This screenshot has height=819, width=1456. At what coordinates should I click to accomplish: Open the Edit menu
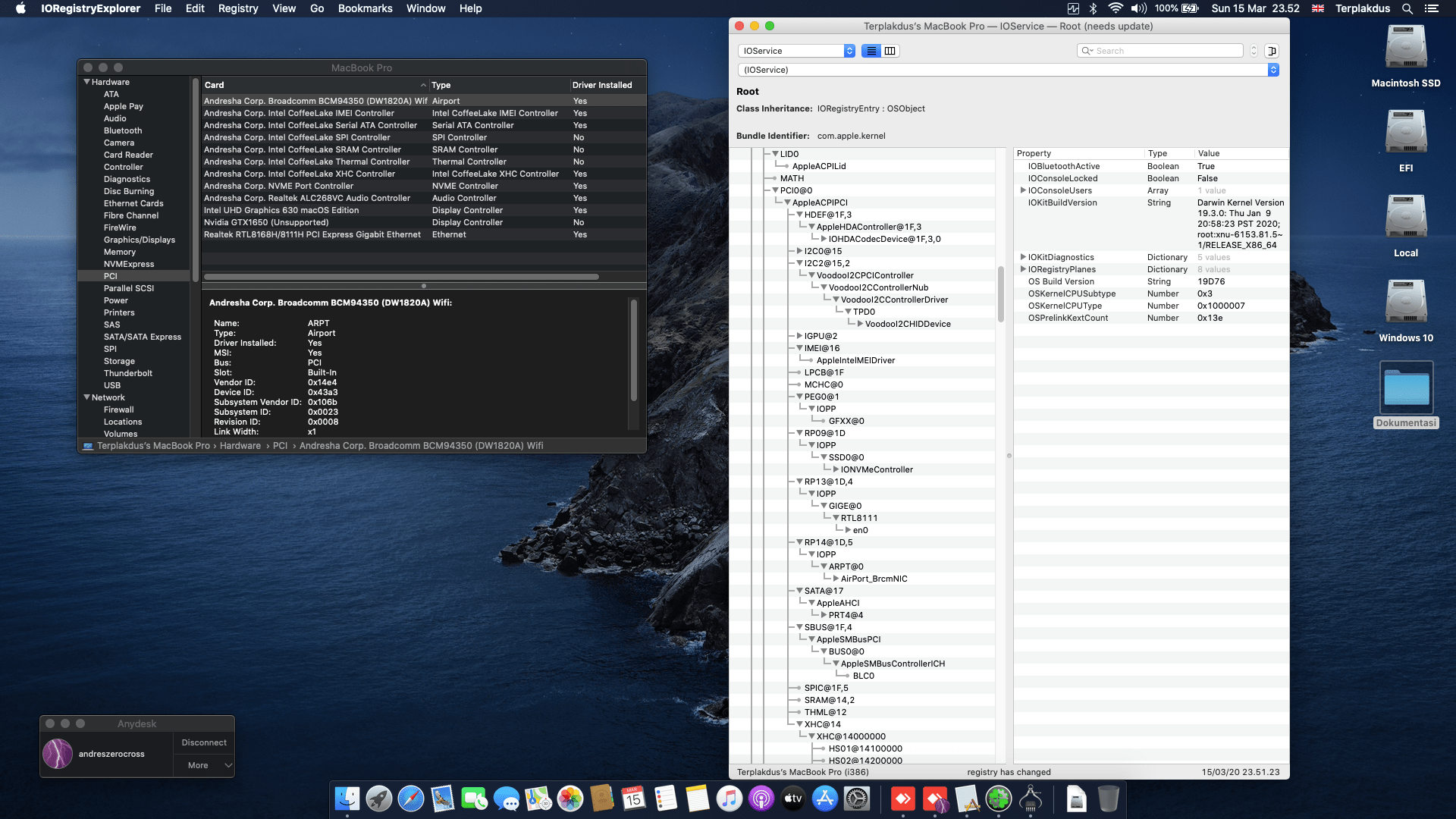(195, 8)
